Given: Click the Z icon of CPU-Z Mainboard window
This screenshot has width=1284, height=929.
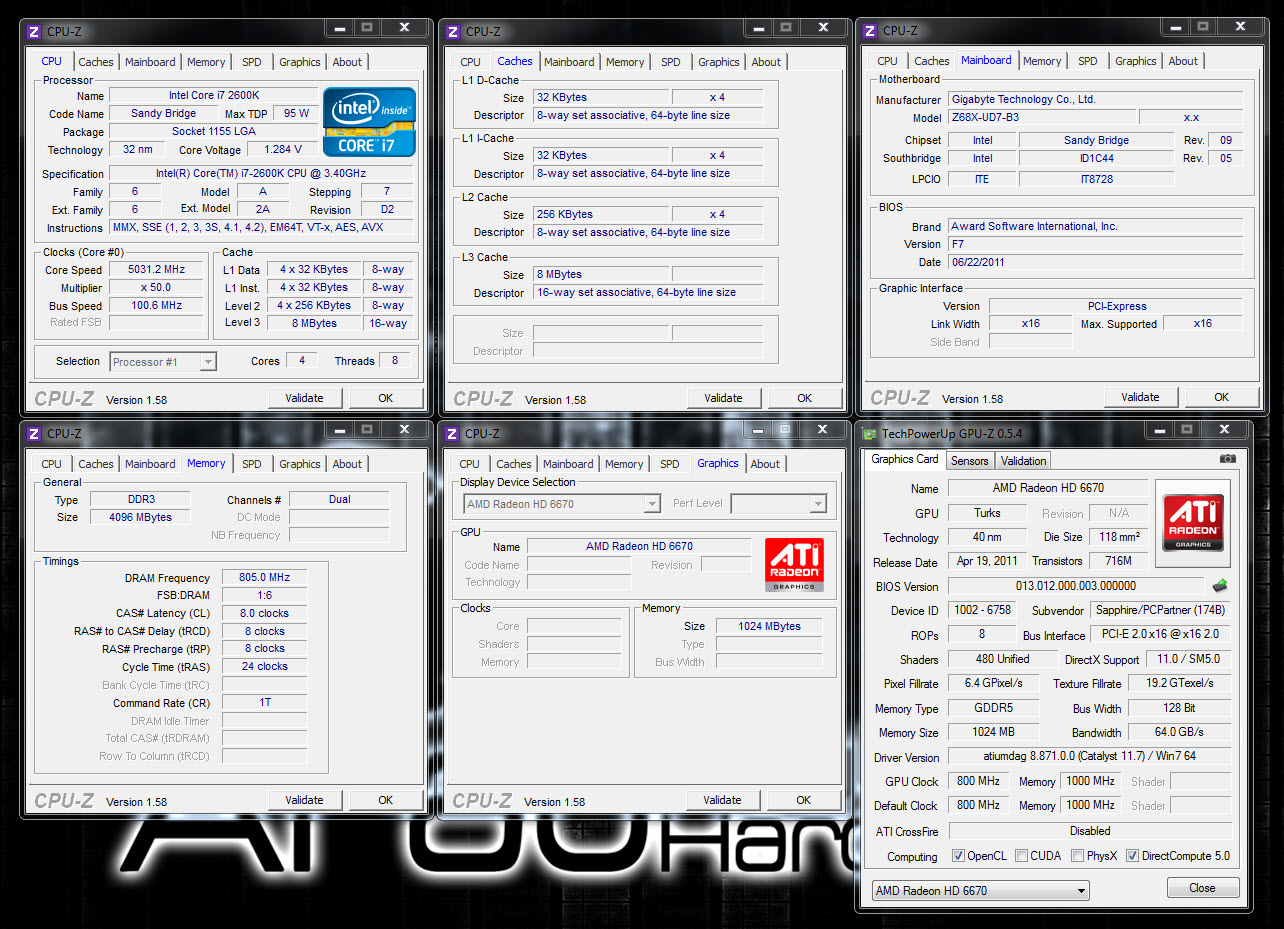Looking at the screenshot, I should 870,31.
